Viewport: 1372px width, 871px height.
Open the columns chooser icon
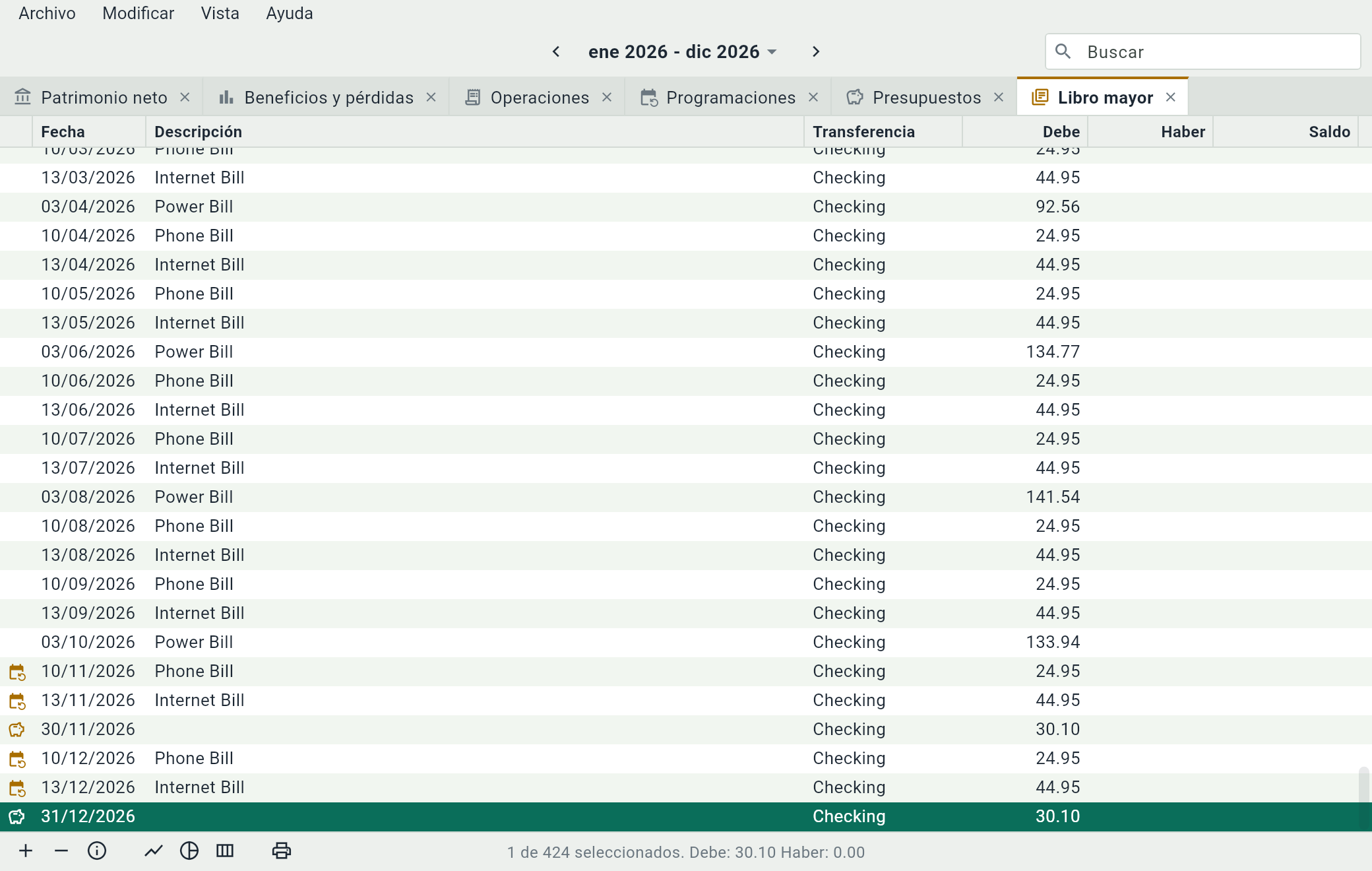tap(225, 851)
